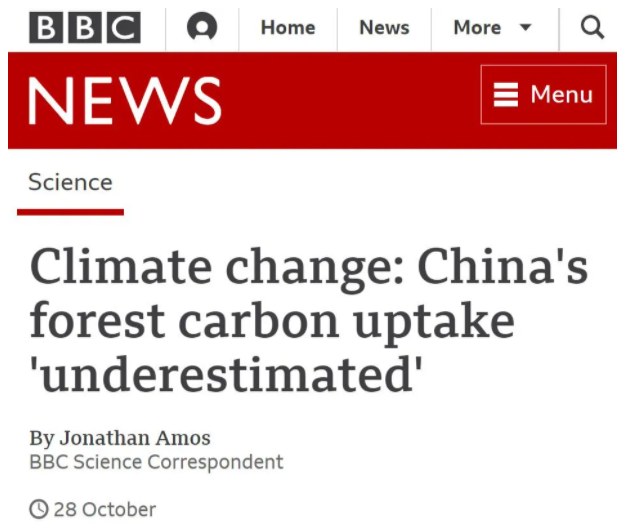Image resolution: width=626 pixels, height=529 pixels.
Task: Click the C block of BBC logo
Action: coord(123,27)
